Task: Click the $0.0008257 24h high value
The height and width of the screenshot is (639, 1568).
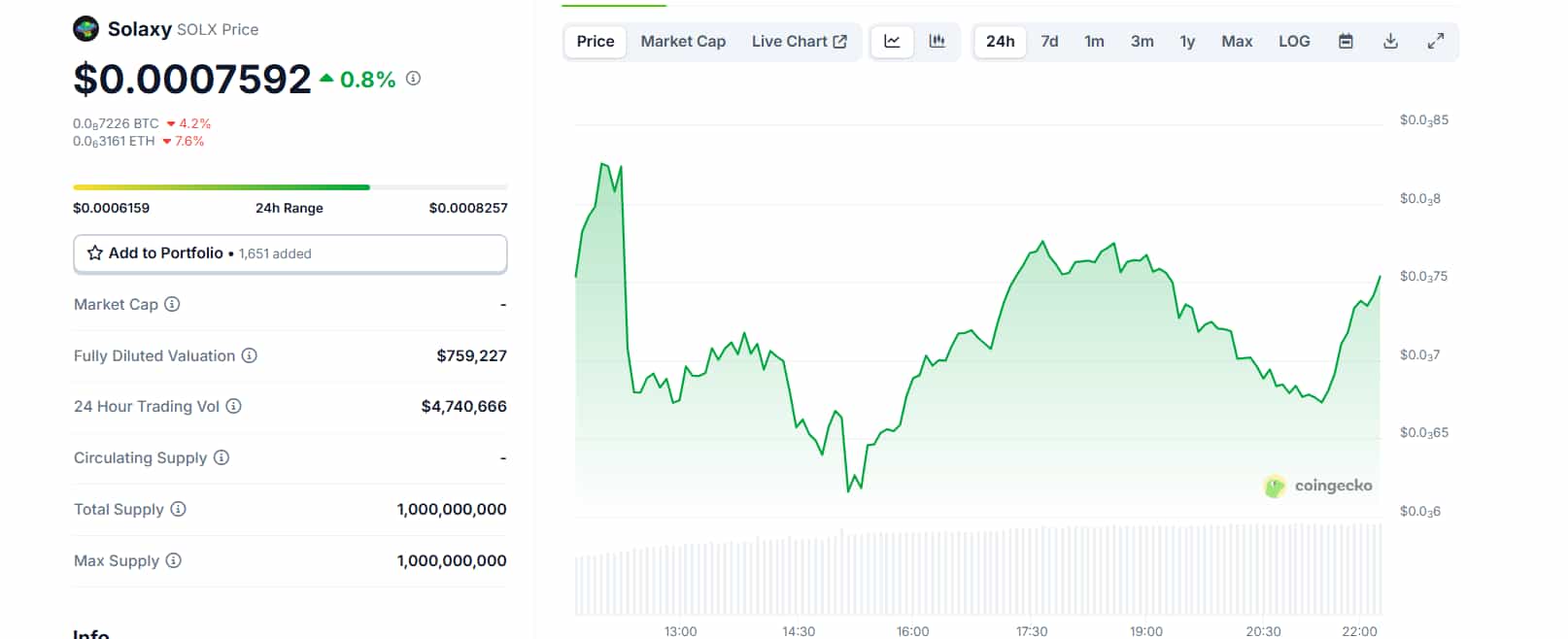Action: pos(468,208)
